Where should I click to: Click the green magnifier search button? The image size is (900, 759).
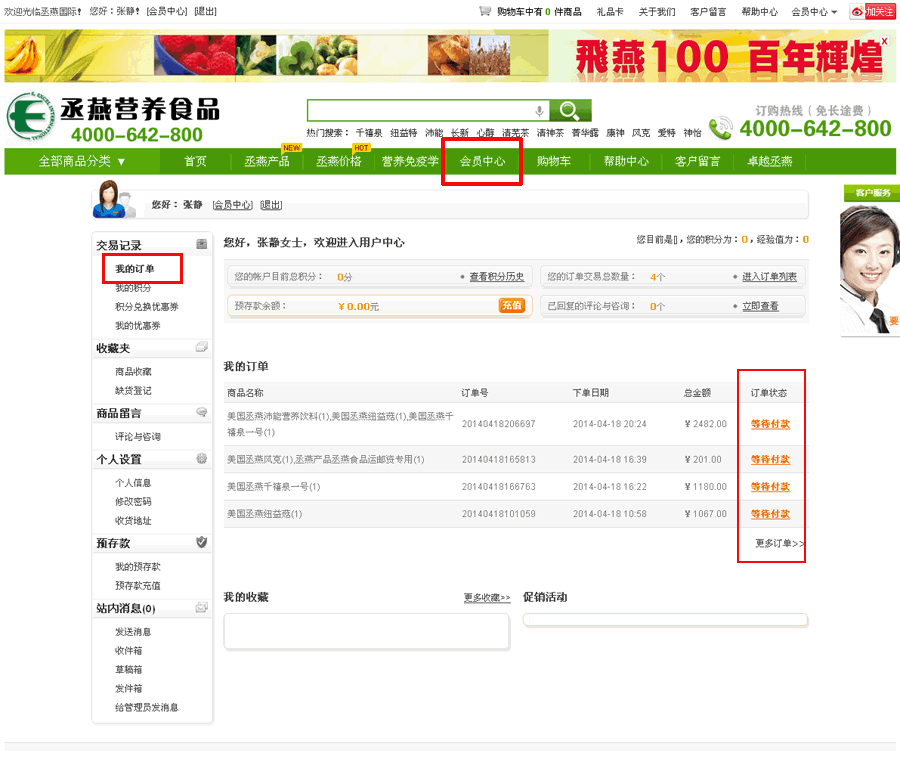570,110
